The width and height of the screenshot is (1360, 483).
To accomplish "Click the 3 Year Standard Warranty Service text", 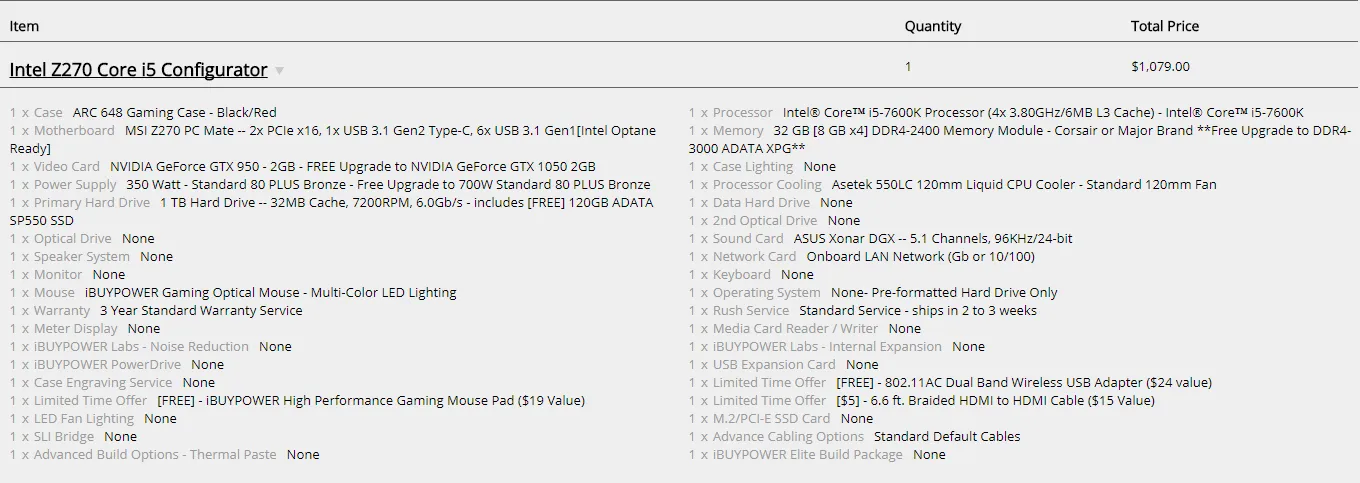I will point(201,311).
